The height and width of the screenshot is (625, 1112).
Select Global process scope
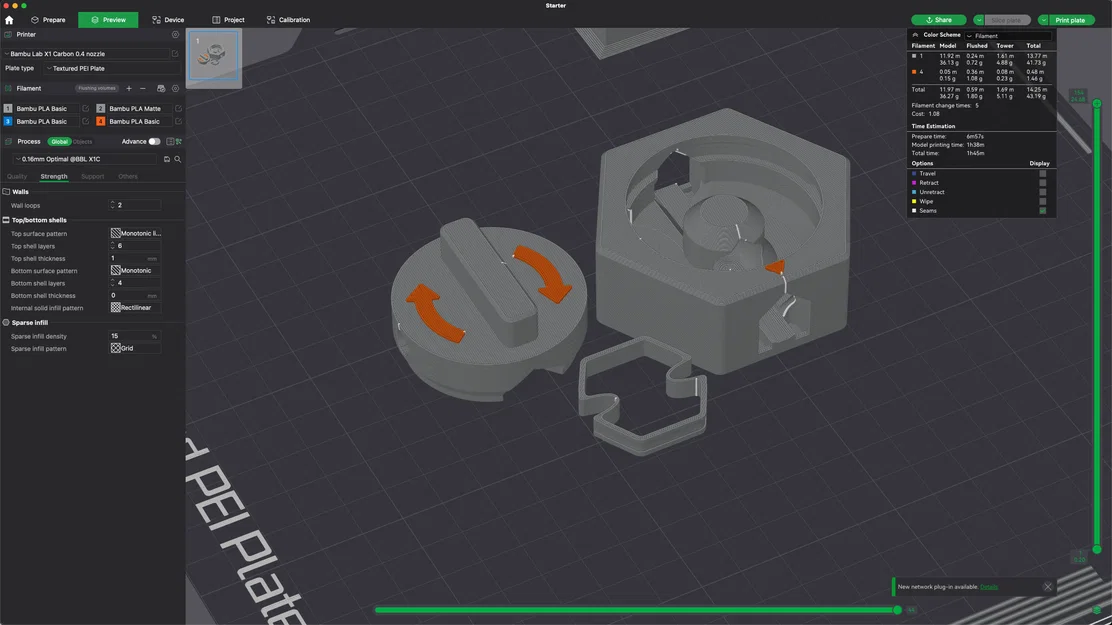tap(60, 141)
